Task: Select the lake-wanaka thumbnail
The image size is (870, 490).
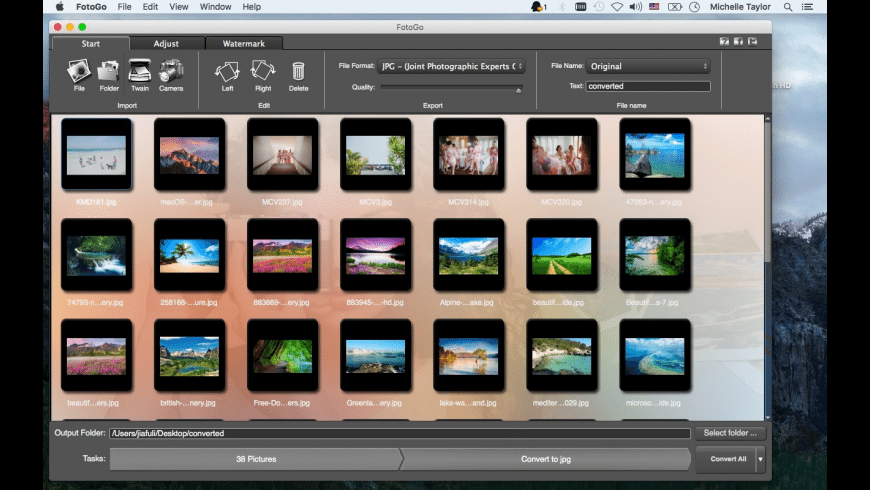Action: point(469,356)
